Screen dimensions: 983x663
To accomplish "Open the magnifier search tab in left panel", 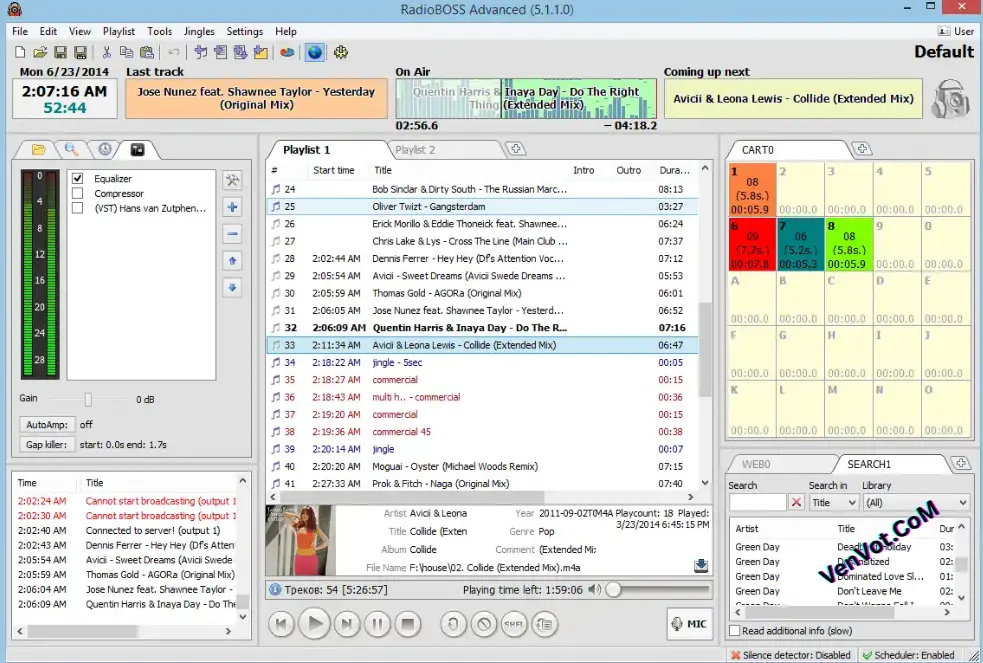I will pyautogui.click(x=71, y=149).
